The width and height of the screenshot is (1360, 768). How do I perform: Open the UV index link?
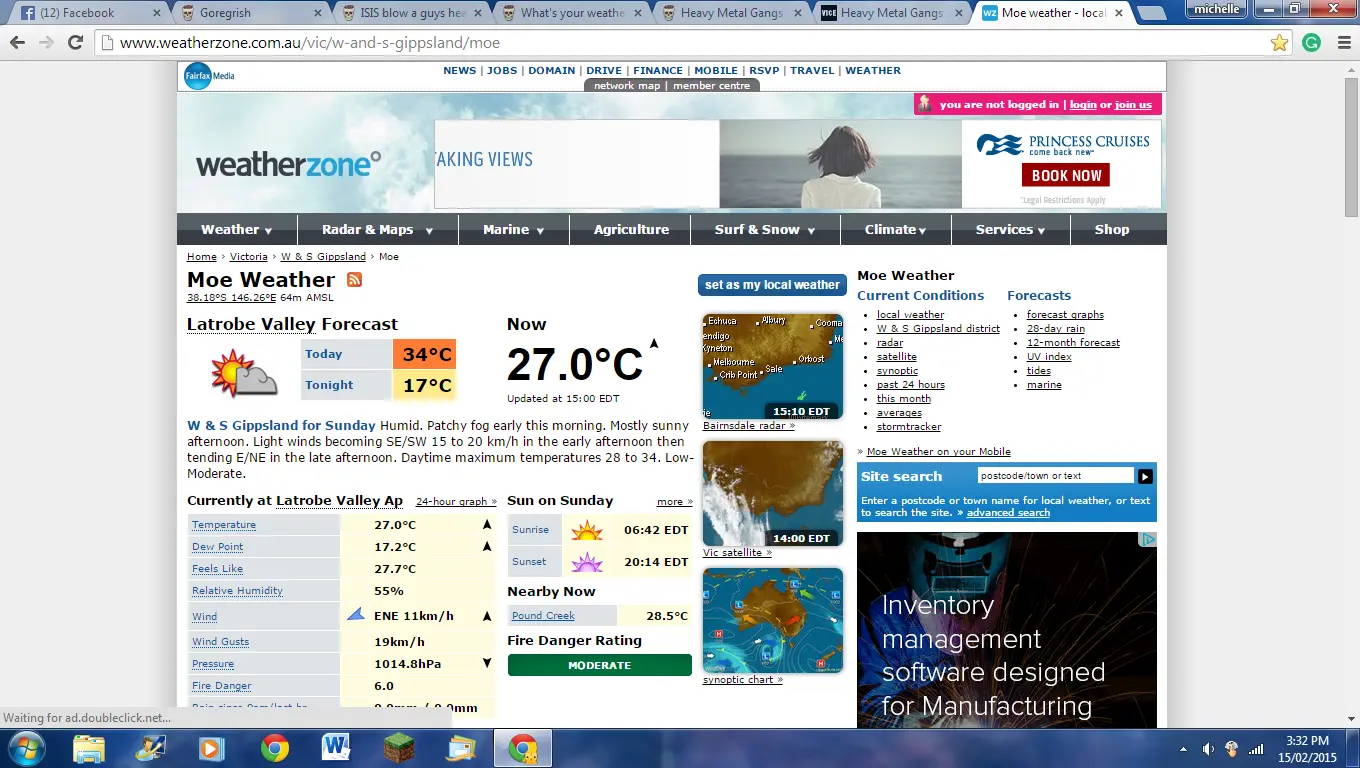pyautogui.click(x=1049, y=357)
